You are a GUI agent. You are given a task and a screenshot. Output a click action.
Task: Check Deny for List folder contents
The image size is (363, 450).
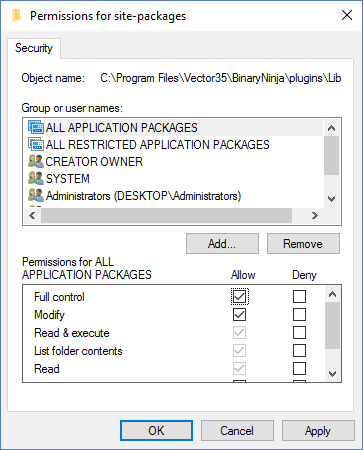[x=299, y=350]
